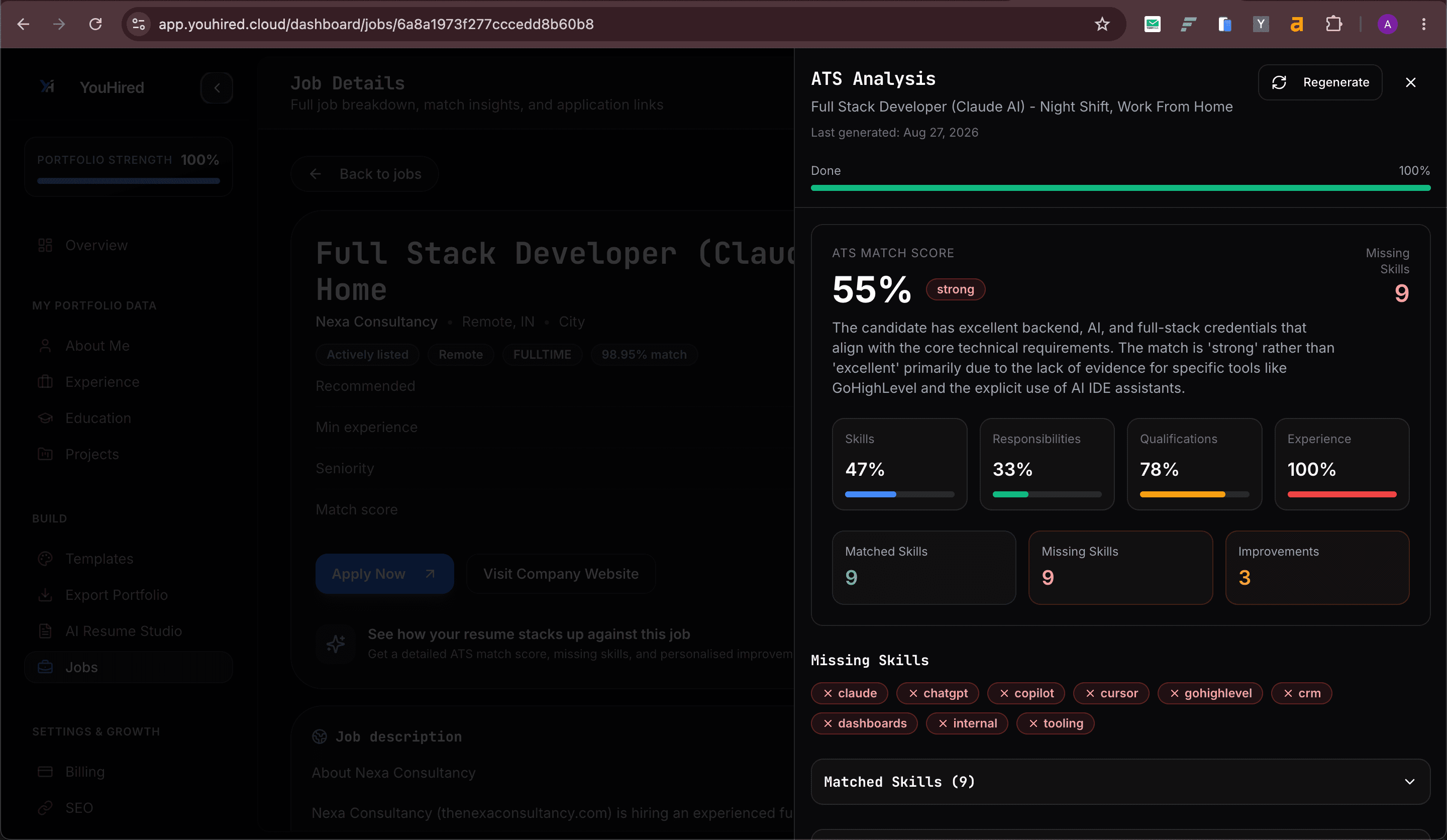Click Back to jobs
This screenshot has width=1447, height=840.
click(365, 174)
